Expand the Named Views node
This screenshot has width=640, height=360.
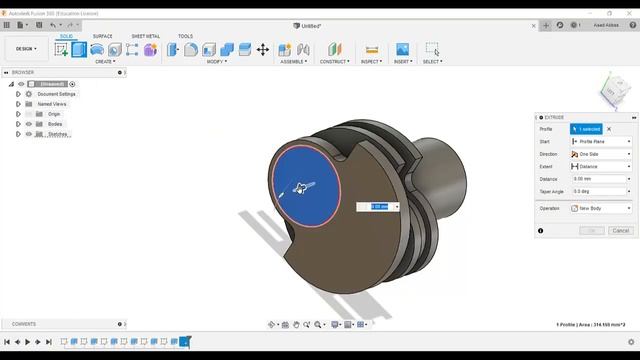pos(18,104)
